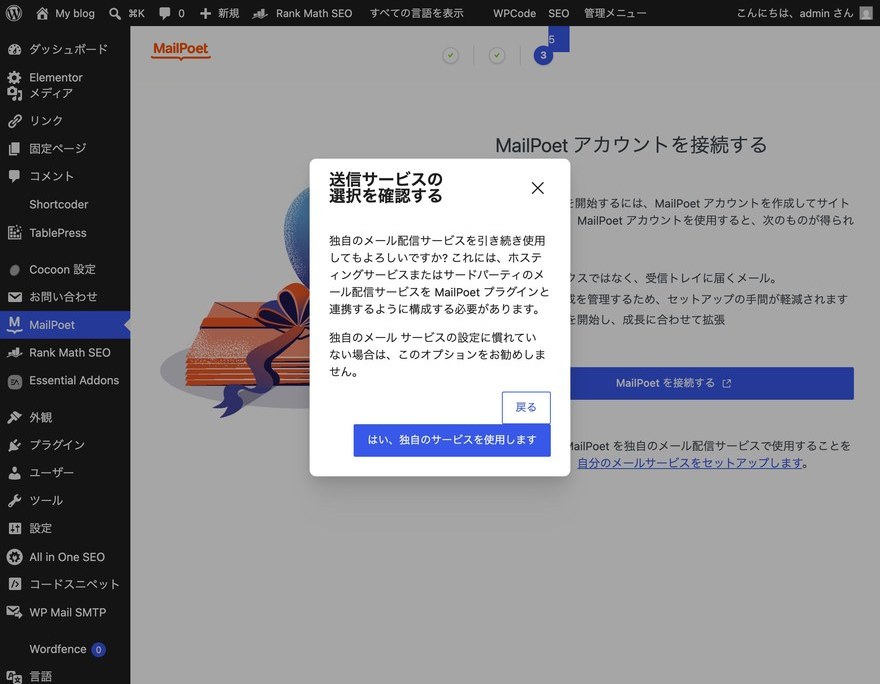The width and height of the screenshot is (880, 684).
Task: Click Rank Math SEO chart icon in admin bar
Action: click(x=260, y=13)
